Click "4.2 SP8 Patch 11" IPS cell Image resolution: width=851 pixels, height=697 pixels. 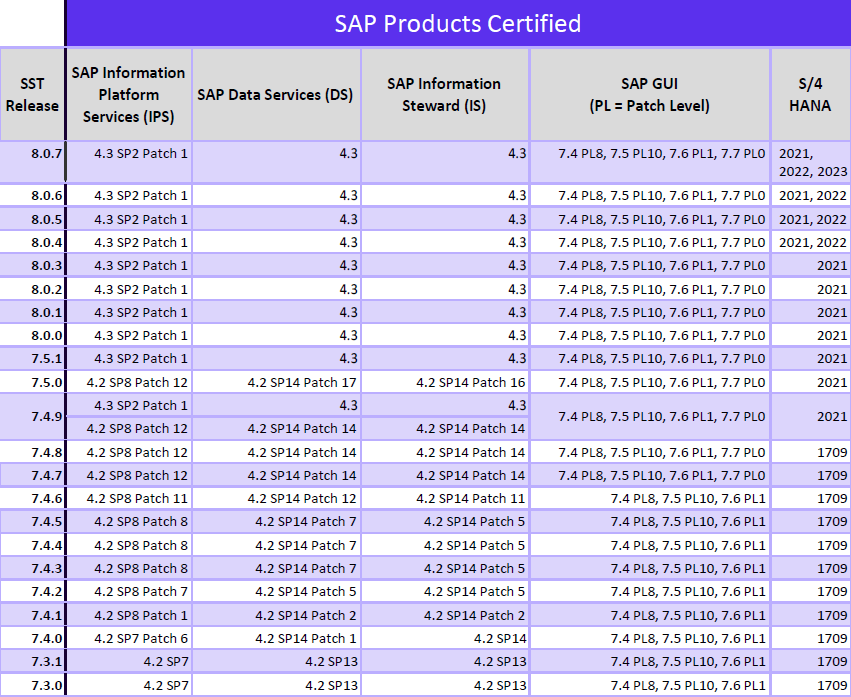[x=129, y=498]
